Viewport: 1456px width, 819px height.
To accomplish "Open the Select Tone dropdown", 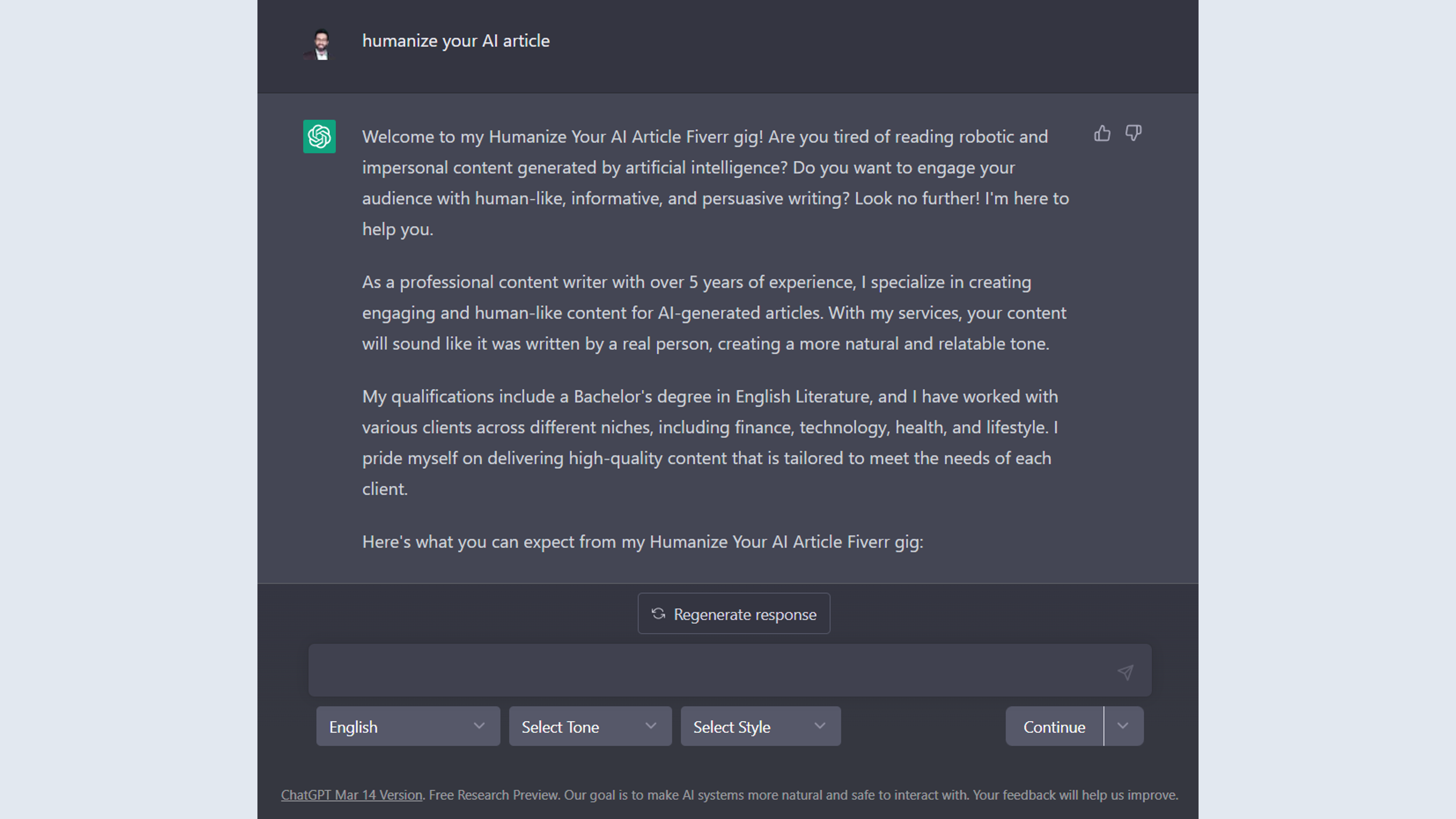I will [x=590, y=726].
